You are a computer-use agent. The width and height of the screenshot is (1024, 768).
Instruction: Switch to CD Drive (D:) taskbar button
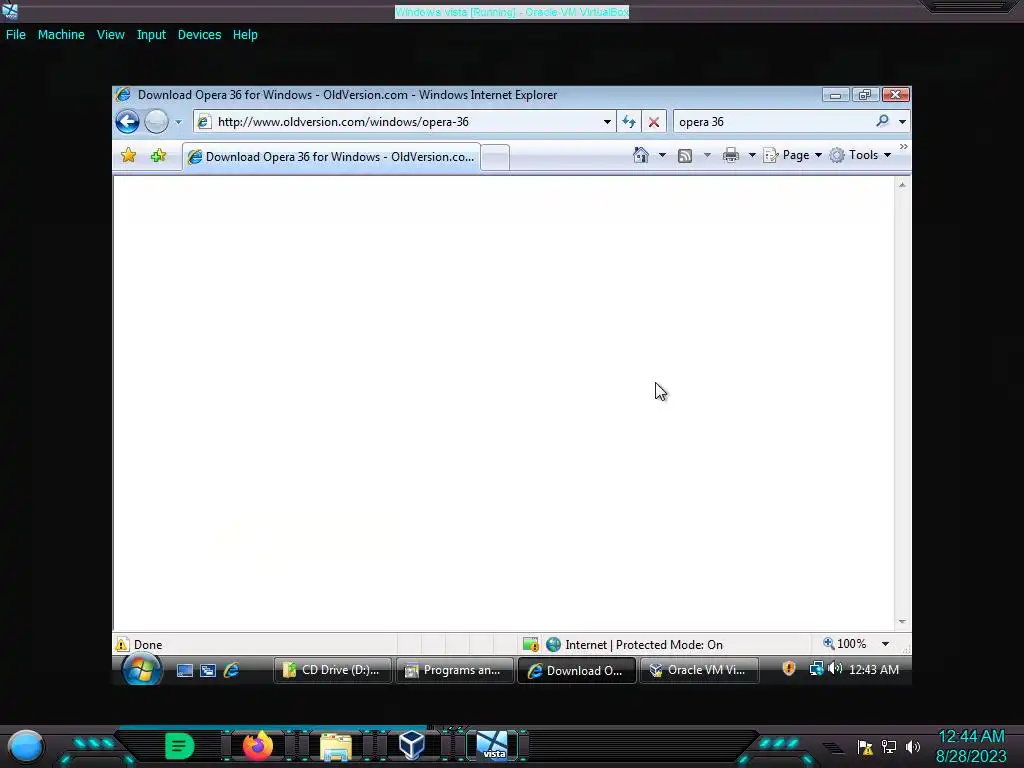pos(332,670)
